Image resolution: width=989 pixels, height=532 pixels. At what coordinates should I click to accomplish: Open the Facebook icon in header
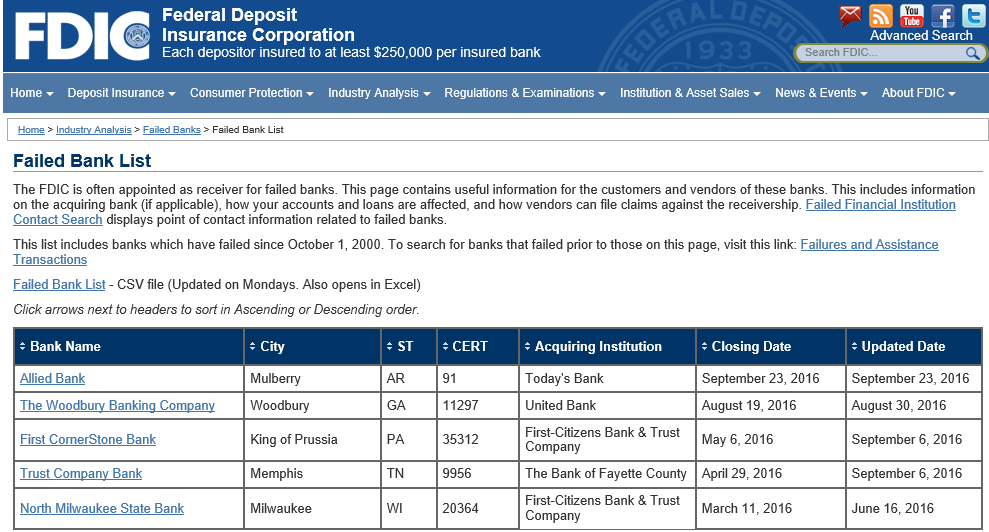tap(942, 15)
